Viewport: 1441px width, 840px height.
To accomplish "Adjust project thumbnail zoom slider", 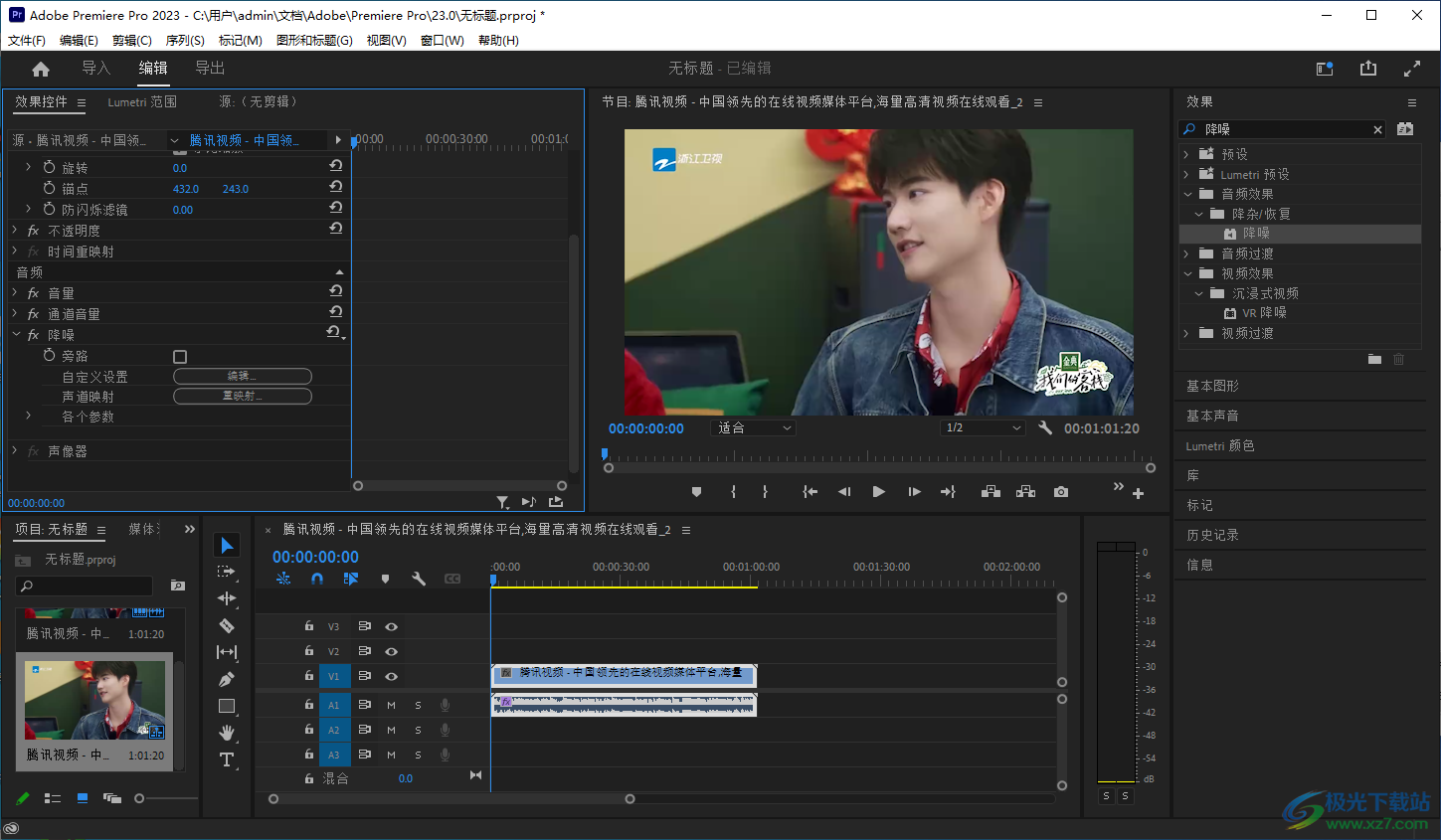I will pyautogui.click(x=139, y=798).
